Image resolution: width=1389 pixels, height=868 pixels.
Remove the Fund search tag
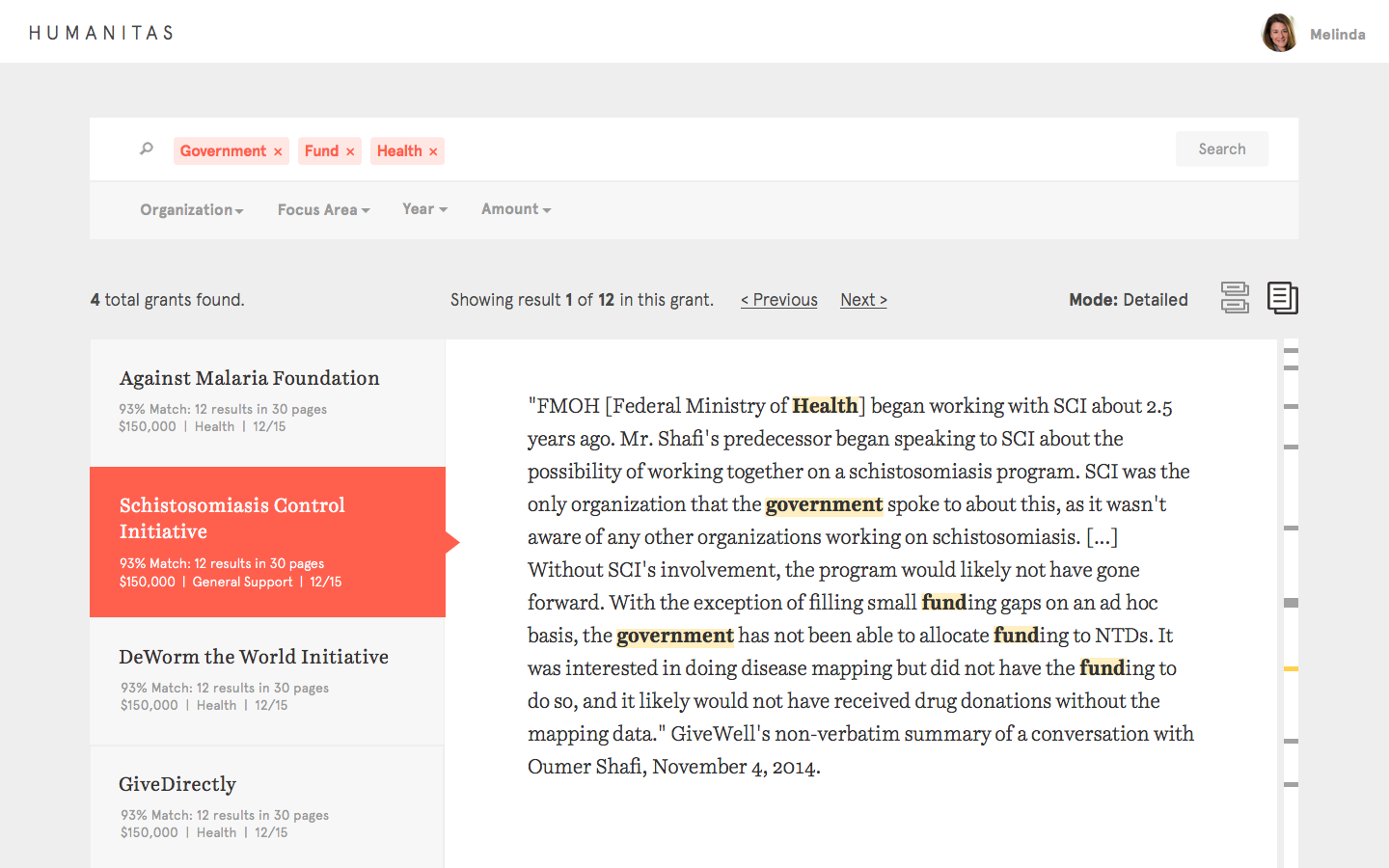point(350,151)
